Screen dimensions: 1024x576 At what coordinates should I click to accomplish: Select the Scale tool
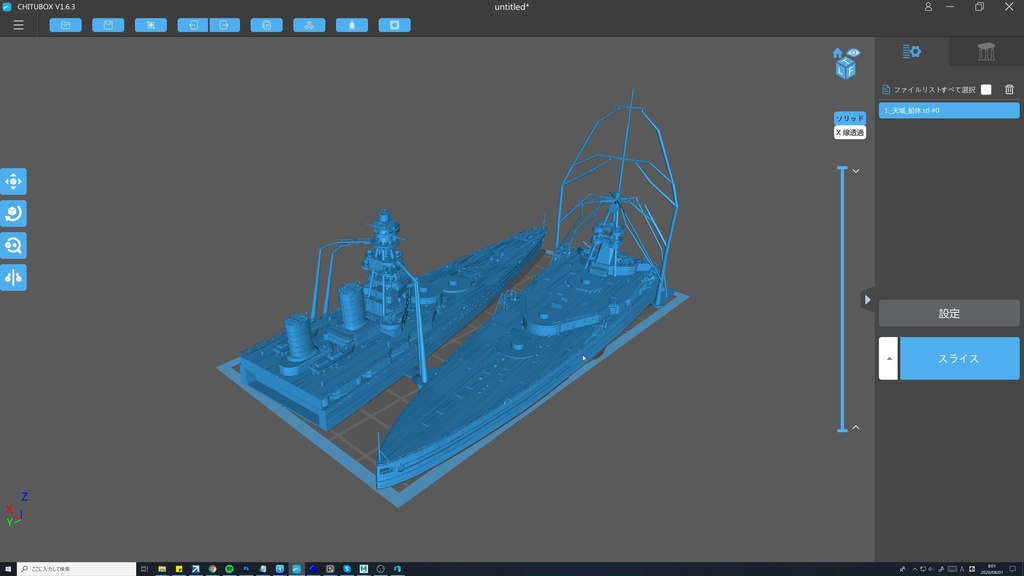tap(13, 246)
